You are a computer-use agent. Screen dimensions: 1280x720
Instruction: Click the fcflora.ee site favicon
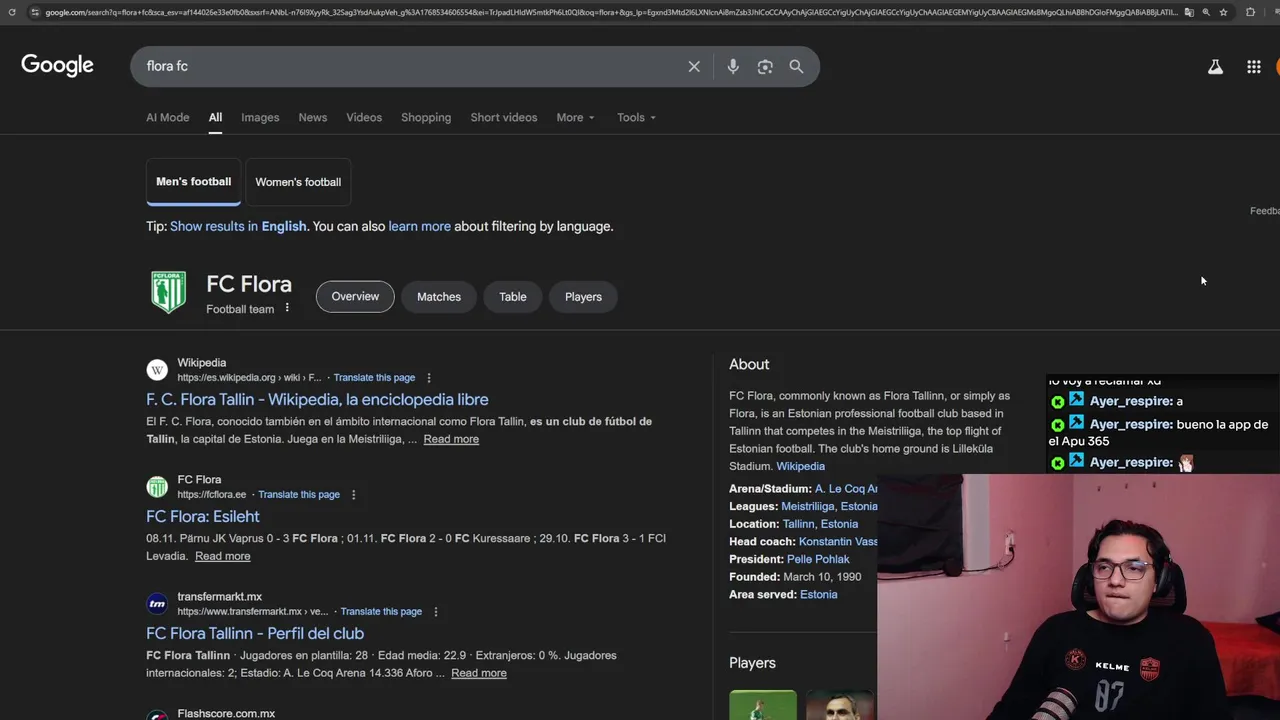click(x=157, y=487)
